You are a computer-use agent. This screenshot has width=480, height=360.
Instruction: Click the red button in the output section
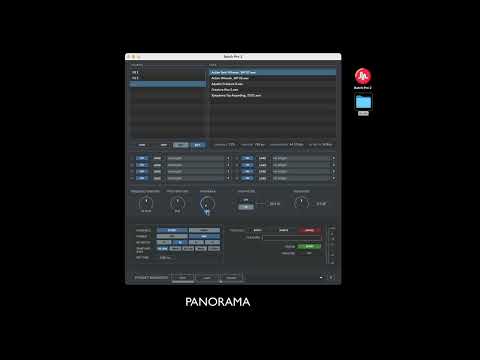309,230
